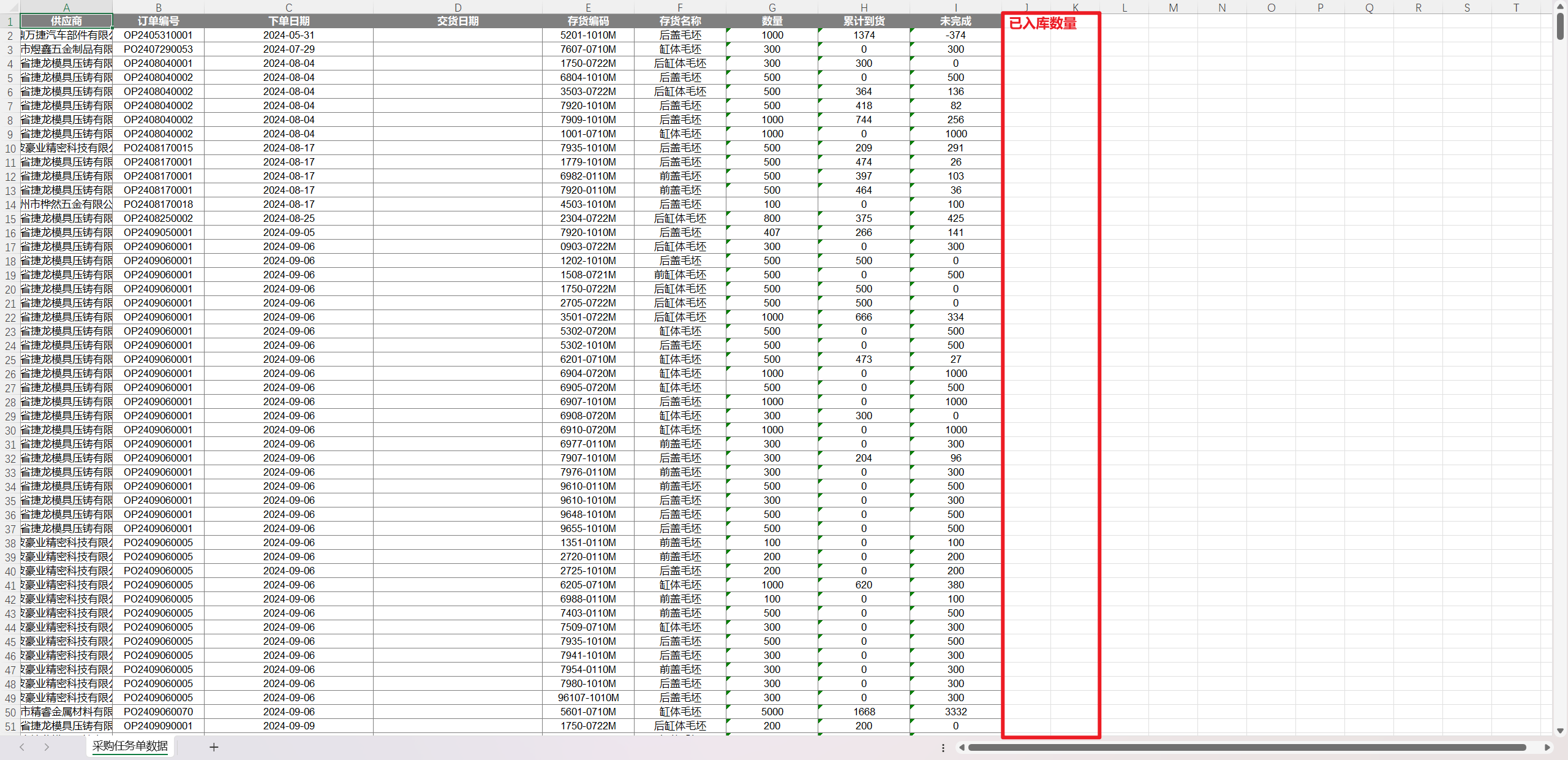Click the date cell 2024-08-25
1568x760 pixels.
click(x=288, y=218)
